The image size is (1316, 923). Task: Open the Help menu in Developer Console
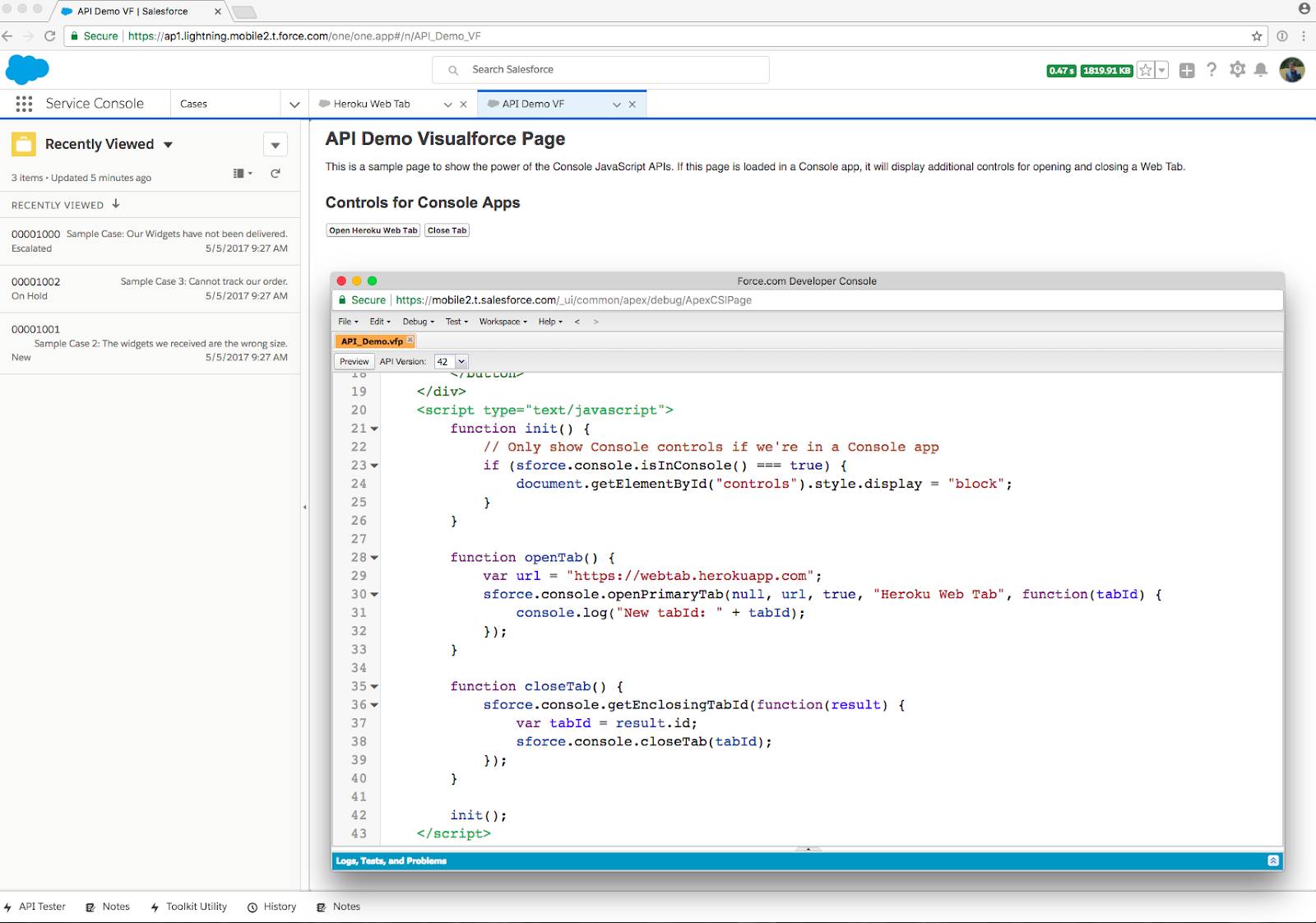tap(550, 322)
